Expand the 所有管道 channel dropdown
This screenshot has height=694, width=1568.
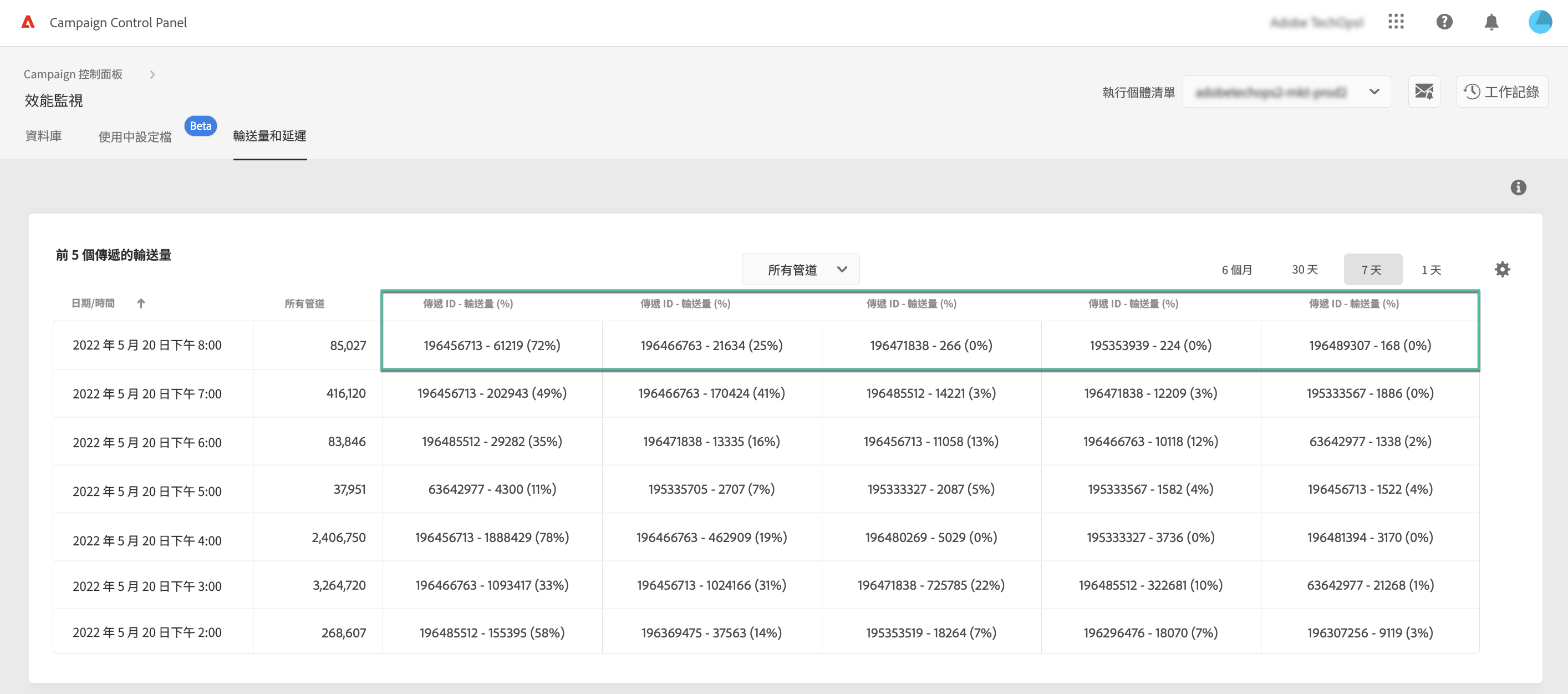[800, 270]
